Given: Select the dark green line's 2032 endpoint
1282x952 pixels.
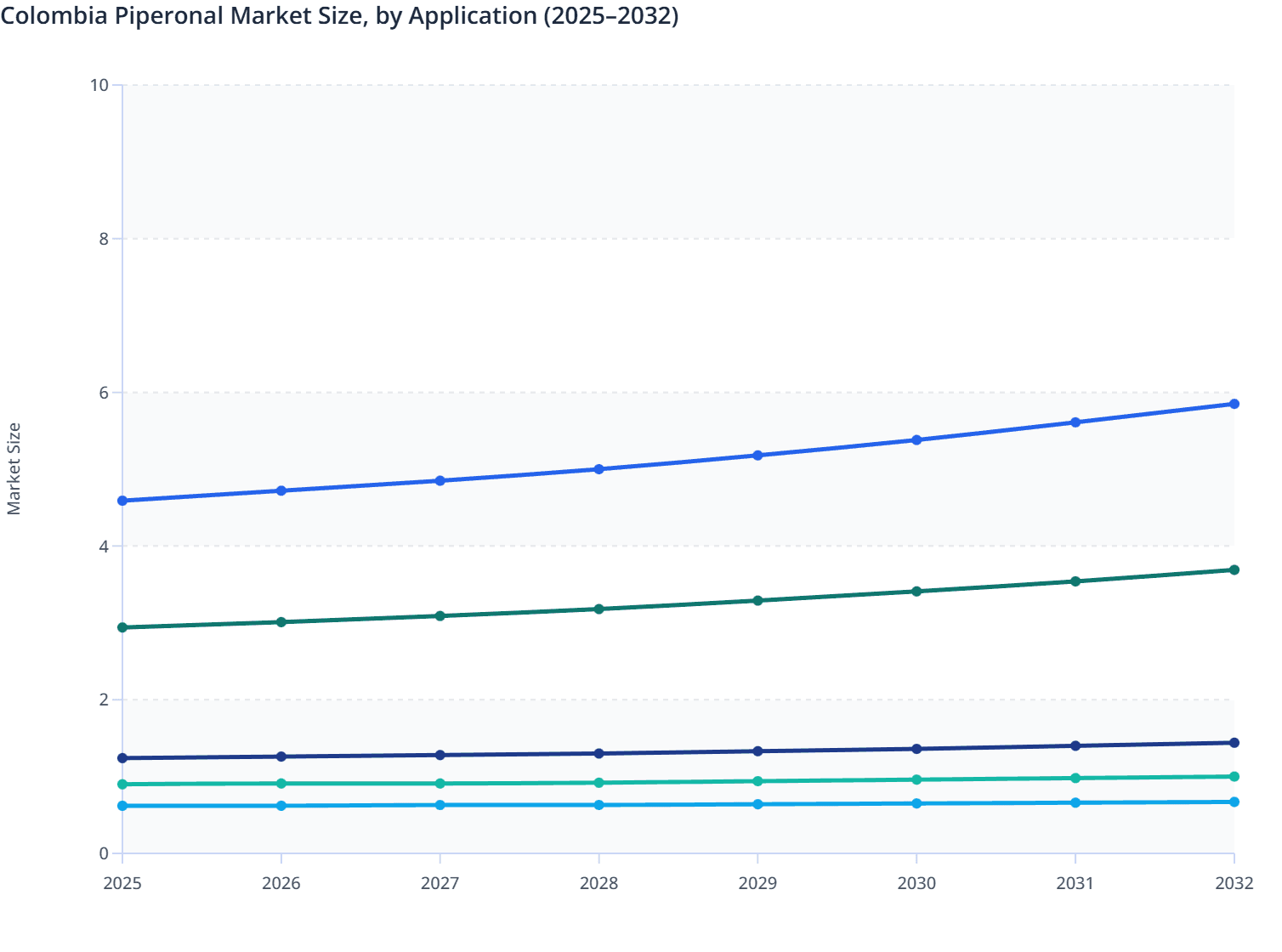Looking at the screenshot, I should 1234,569.
